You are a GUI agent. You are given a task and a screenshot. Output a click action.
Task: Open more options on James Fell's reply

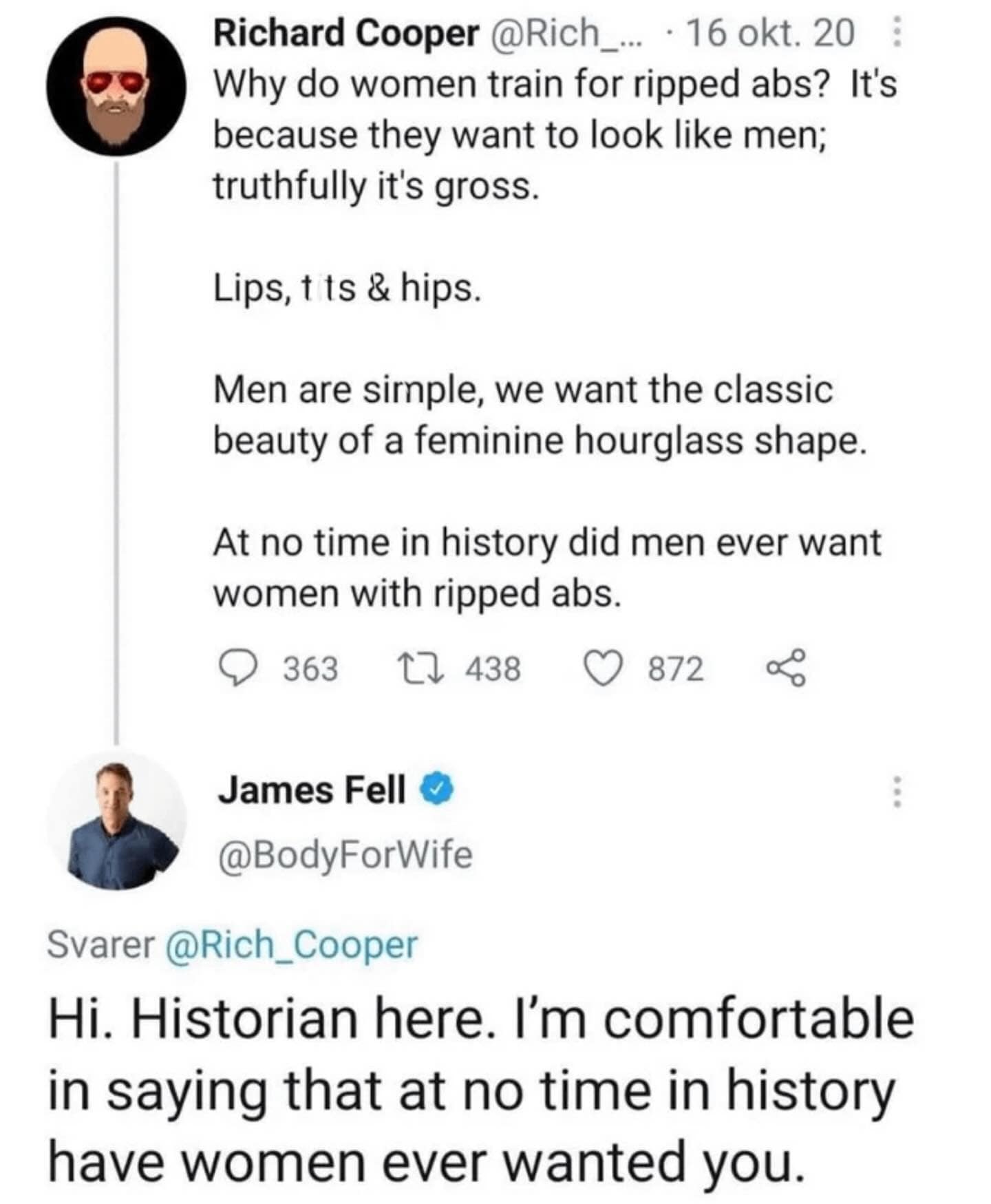tap(895, 792)
